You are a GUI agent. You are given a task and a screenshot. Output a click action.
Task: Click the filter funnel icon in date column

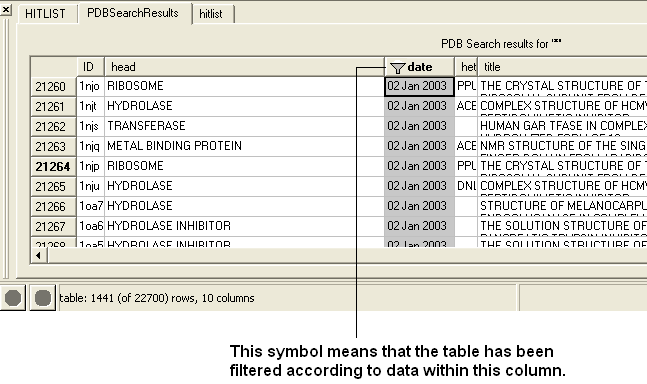pos(397,68)
